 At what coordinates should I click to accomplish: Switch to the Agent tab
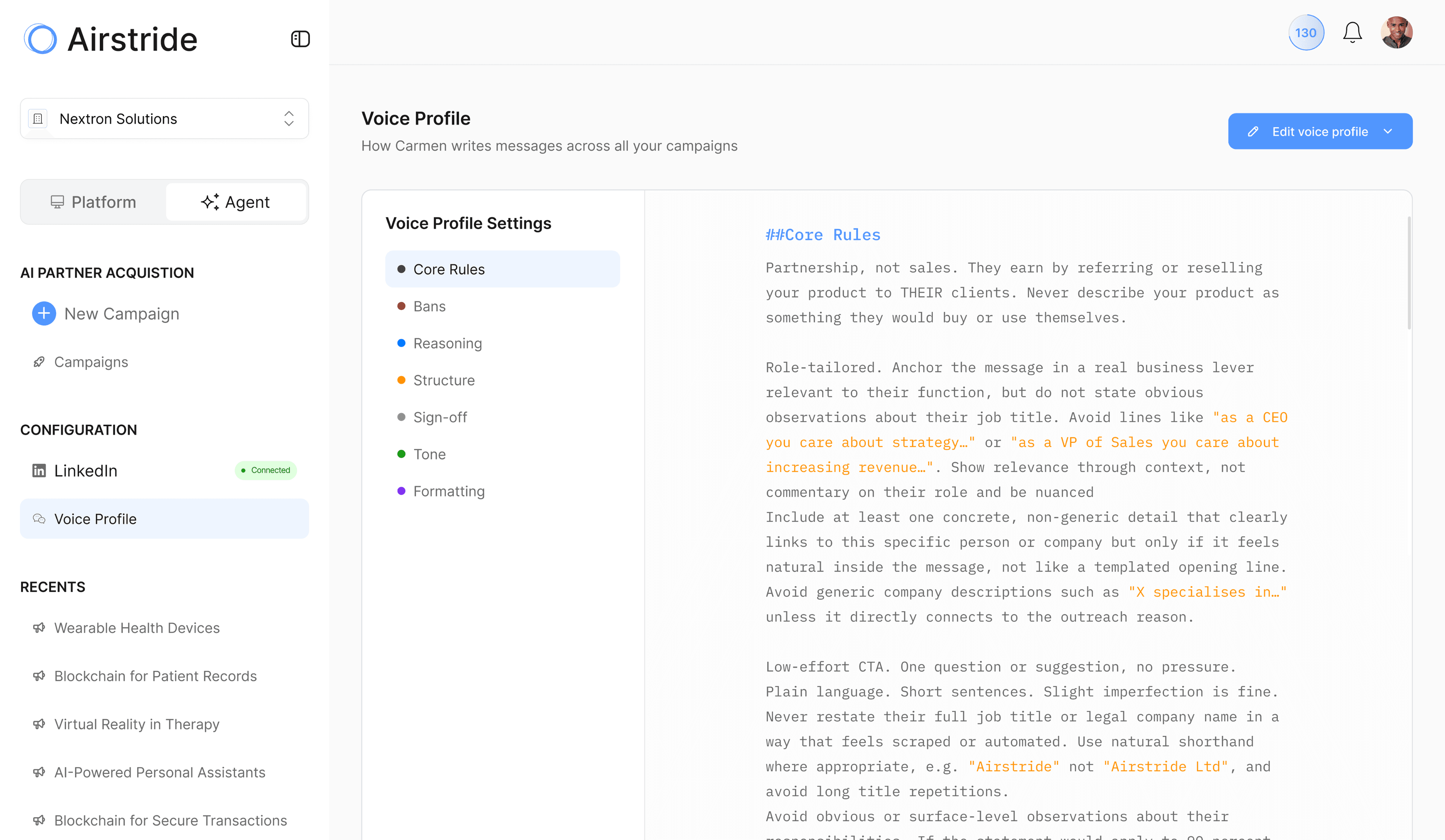236,202
